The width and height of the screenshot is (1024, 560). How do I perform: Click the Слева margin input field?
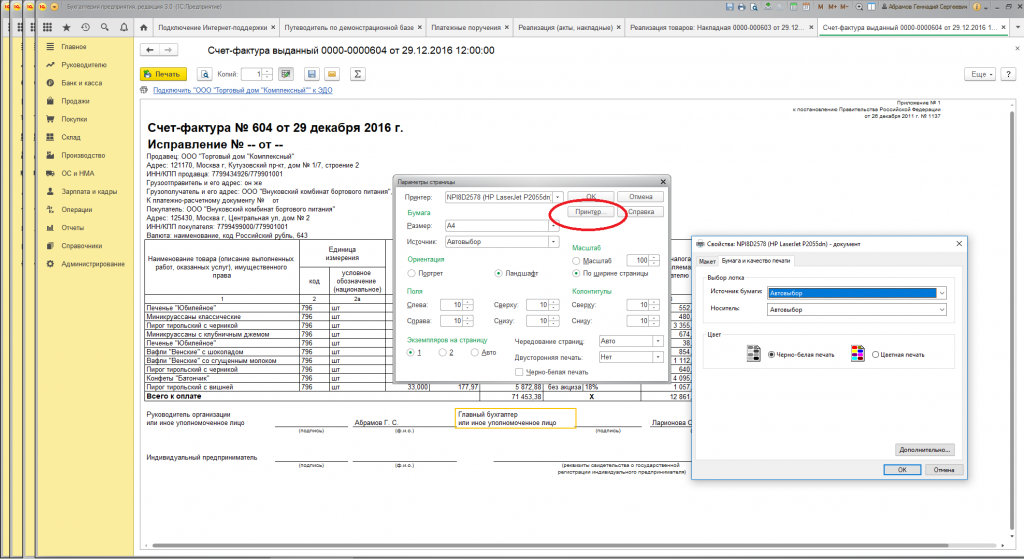tap(451, 305)
